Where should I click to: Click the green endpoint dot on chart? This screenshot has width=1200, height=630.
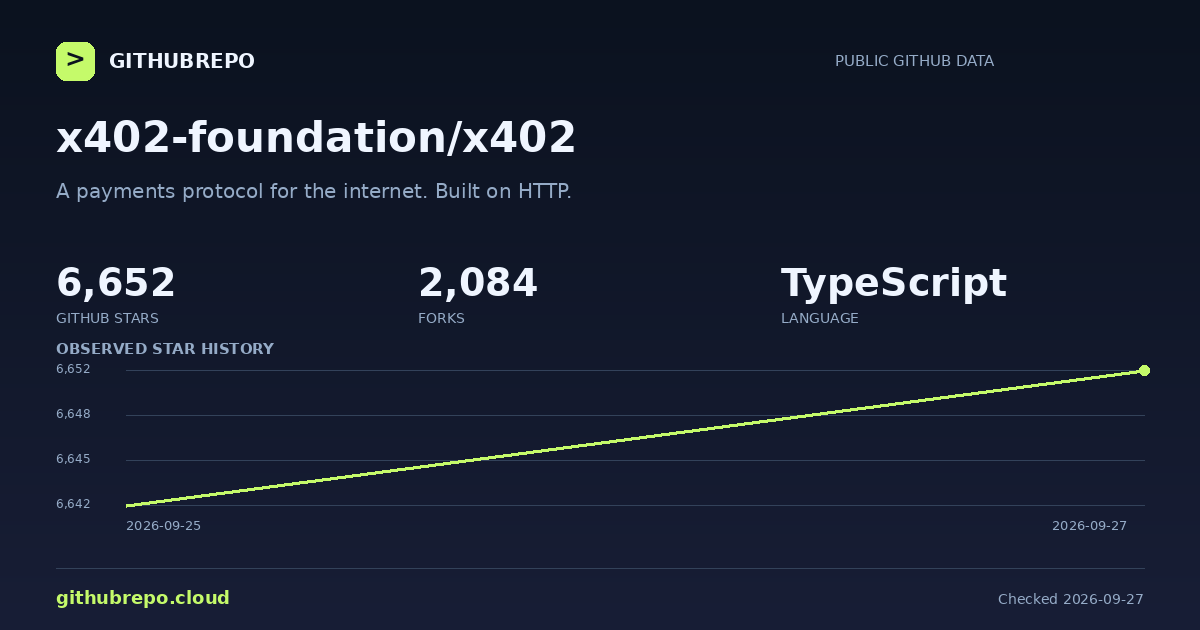(1144, 370)
